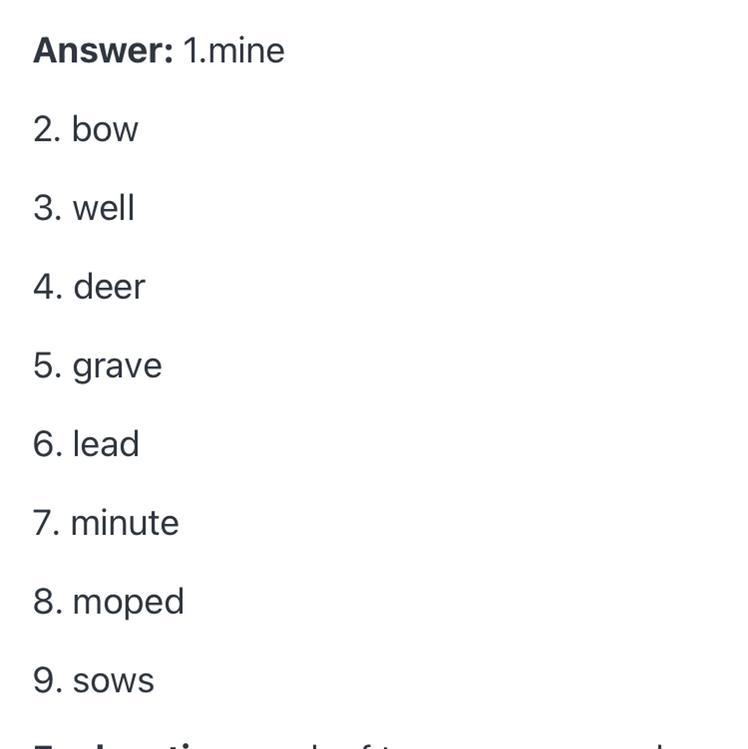Click the number "6." before lead

click(x=47, y=445)
